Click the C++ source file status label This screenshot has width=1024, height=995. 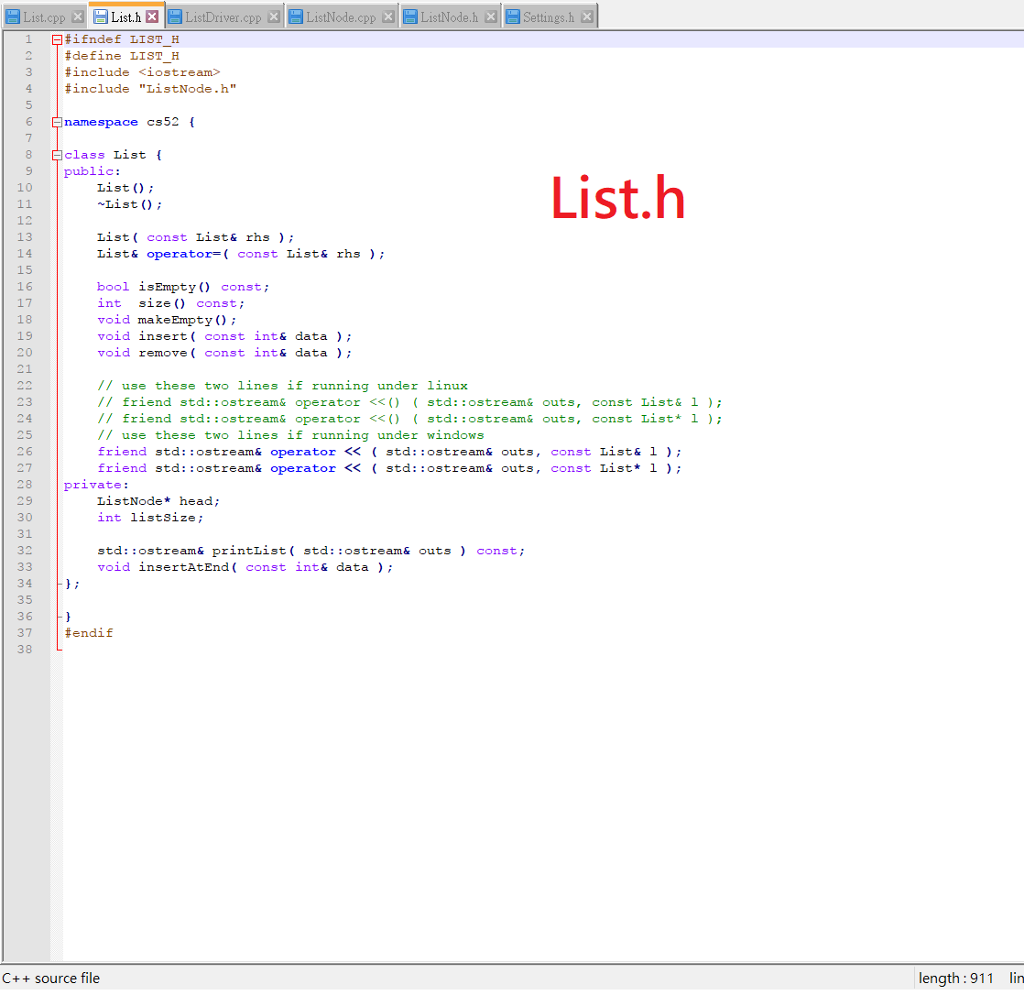[x=50, y=978]
